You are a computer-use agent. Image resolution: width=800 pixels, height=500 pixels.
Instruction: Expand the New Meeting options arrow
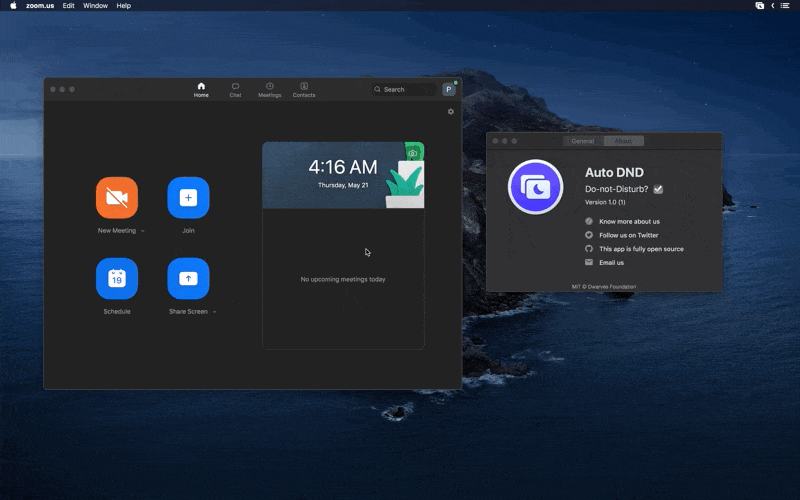coord(143,231)
